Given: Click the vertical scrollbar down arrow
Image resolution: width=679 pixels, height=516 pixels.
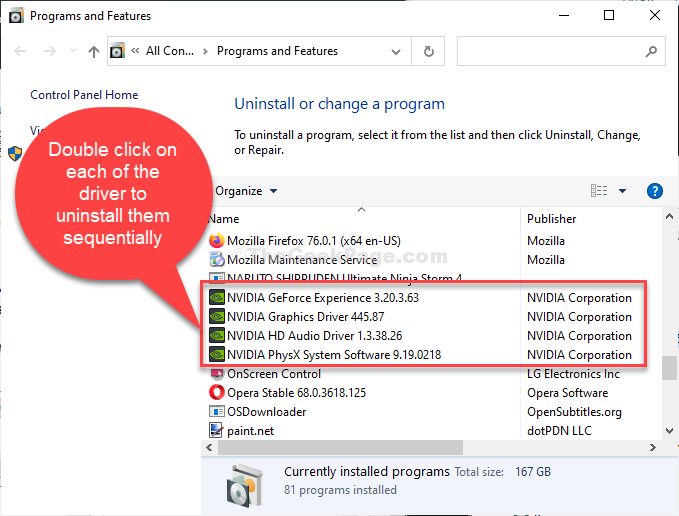Looking at the screenshot, I should click(669, 431).
